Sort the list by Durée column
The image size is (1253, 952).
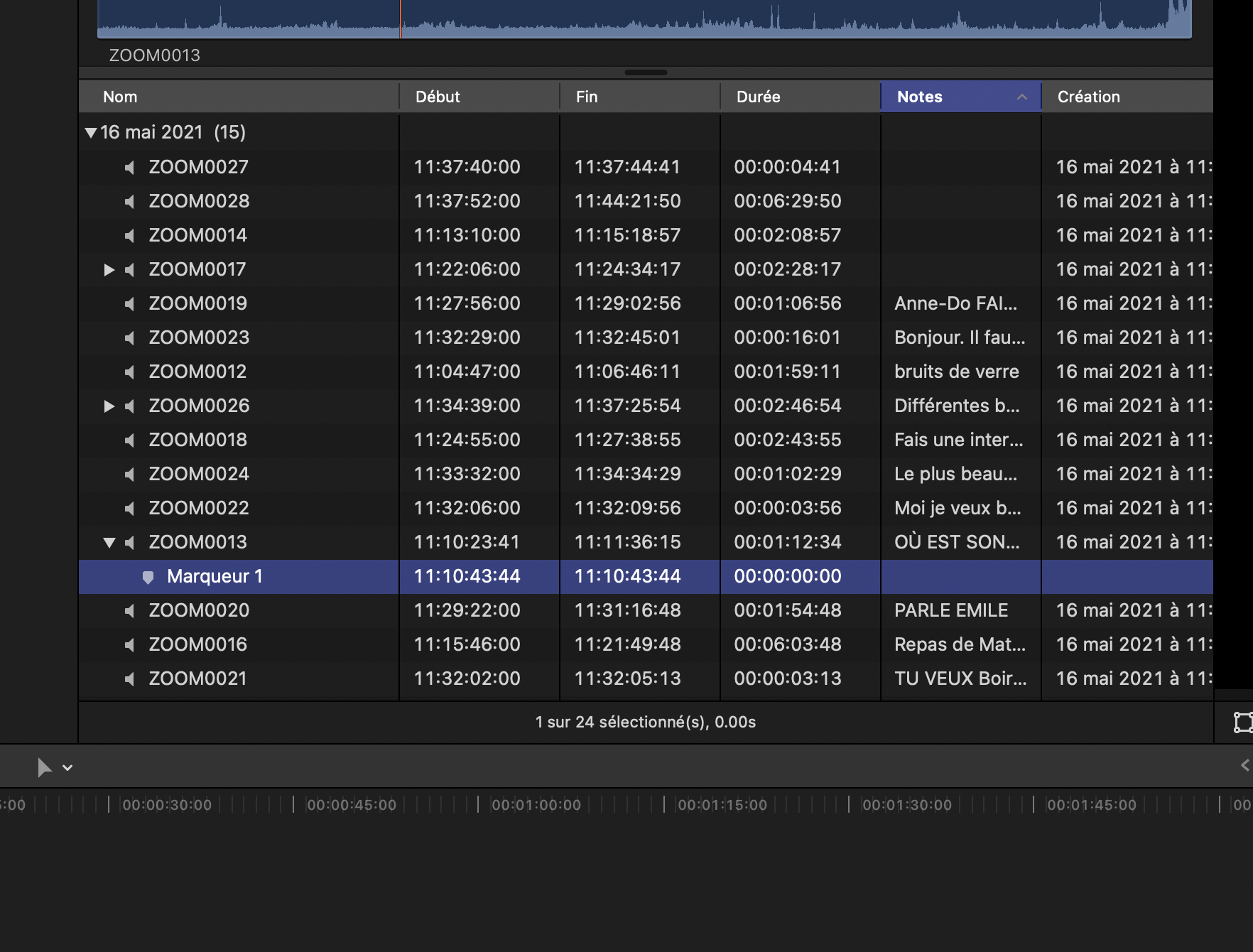coord(801,97)
